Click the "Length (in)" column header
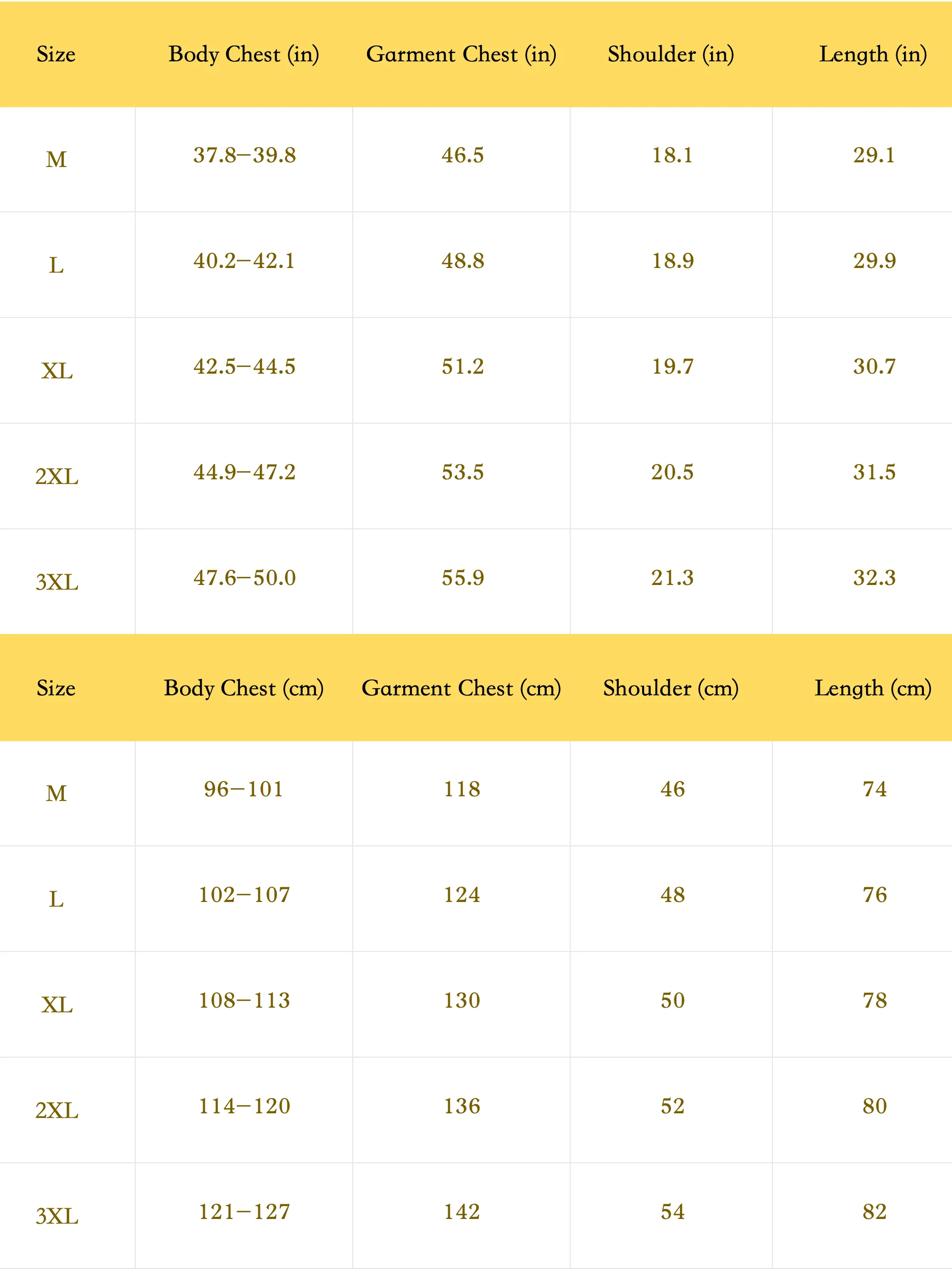Viewport: 952px width, 1269px height. pyautogui.click(x=873, y=55)
